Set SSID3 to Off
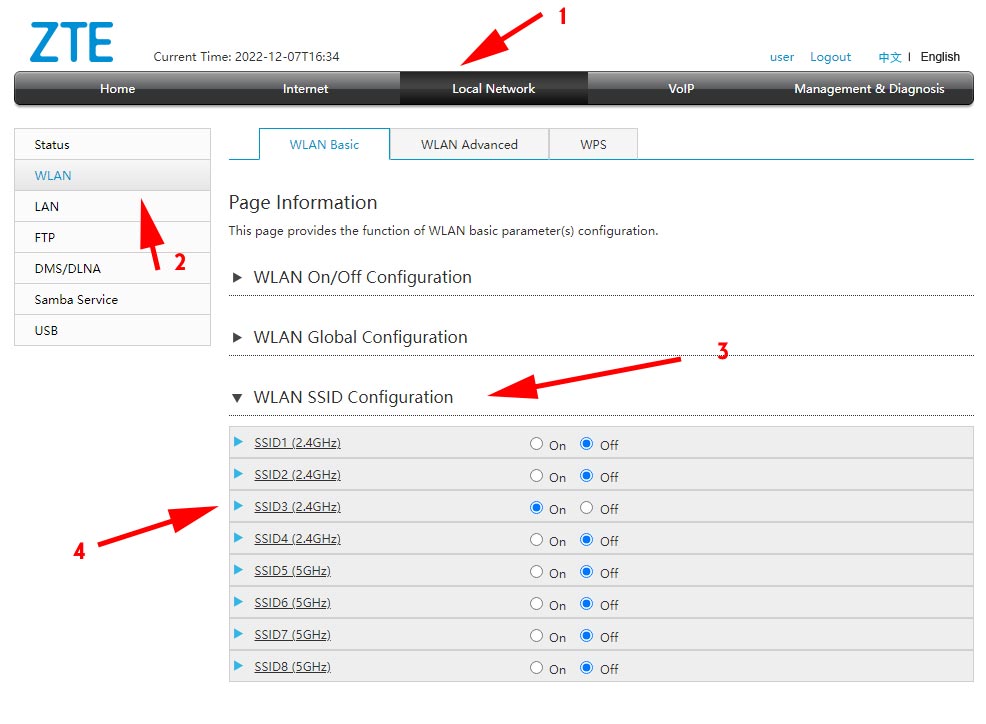986x724 pixels. click(x=587, y=508)
